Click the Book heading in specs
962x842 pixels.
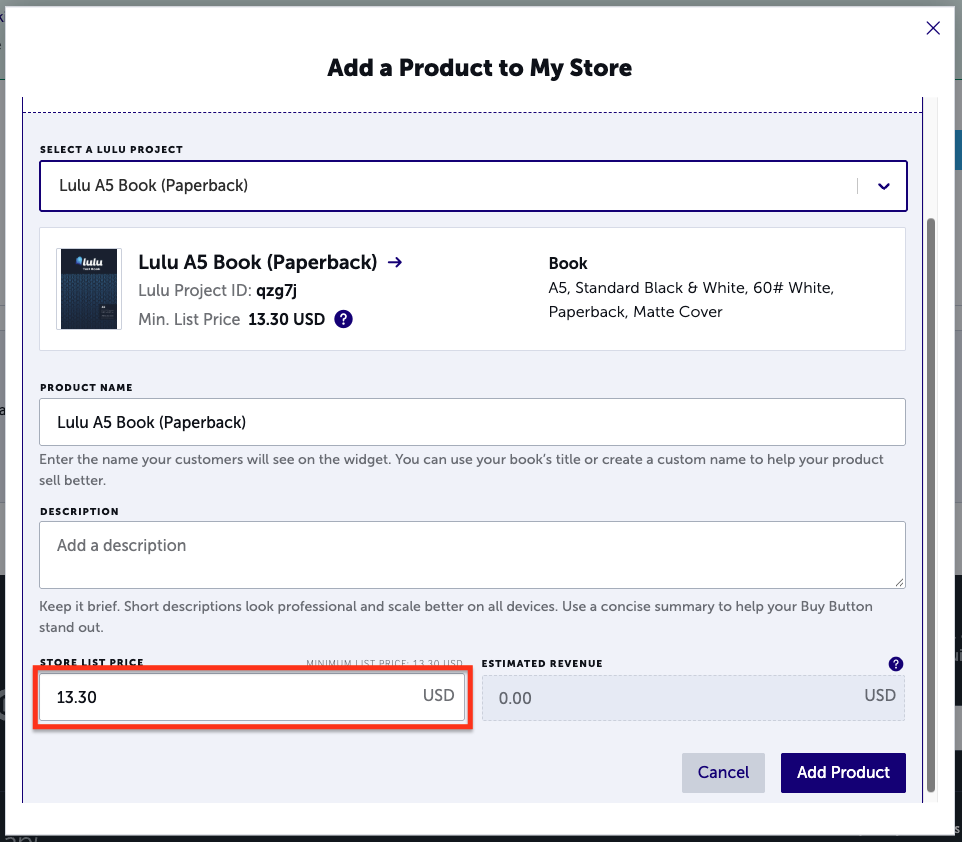[x=568, y=263]
